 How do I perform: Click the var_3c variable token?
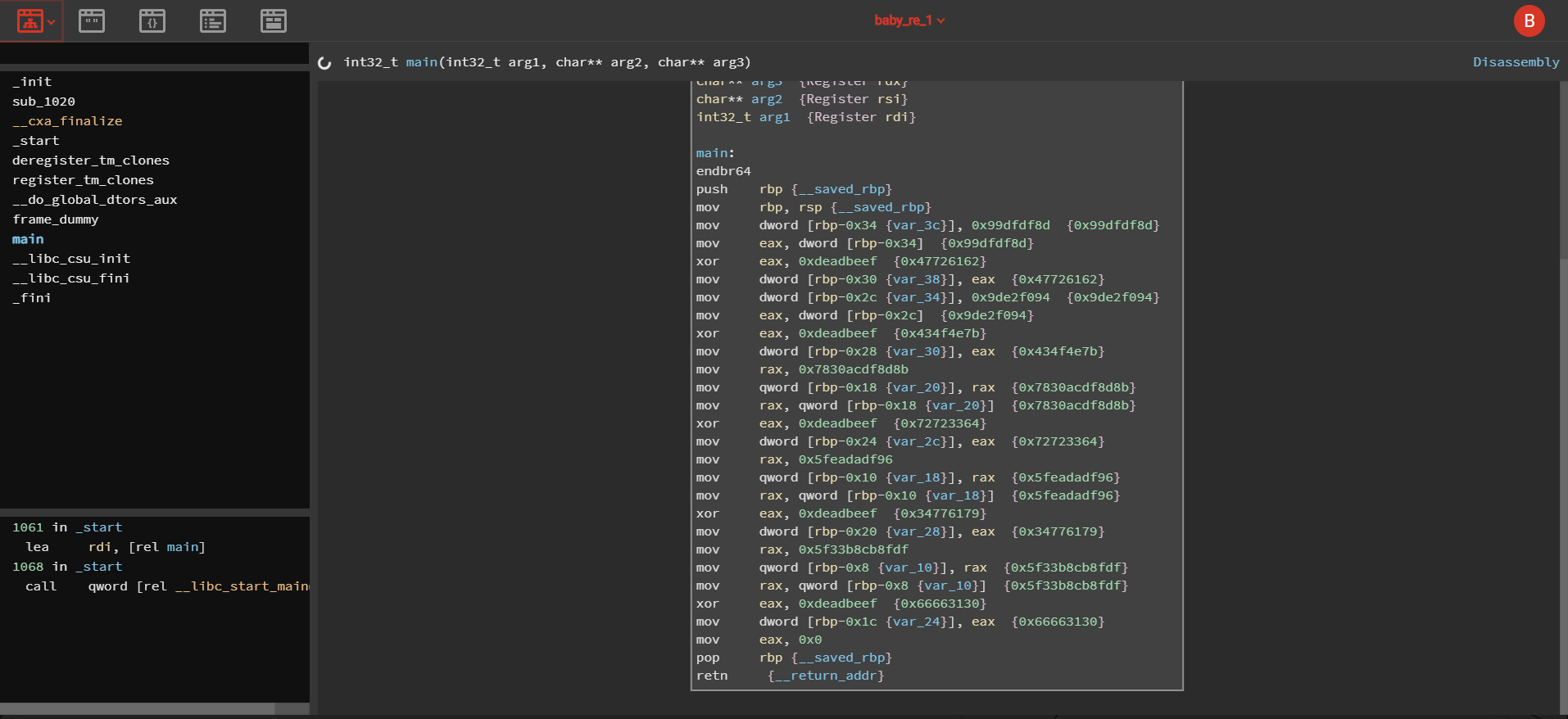click(918, 225)
